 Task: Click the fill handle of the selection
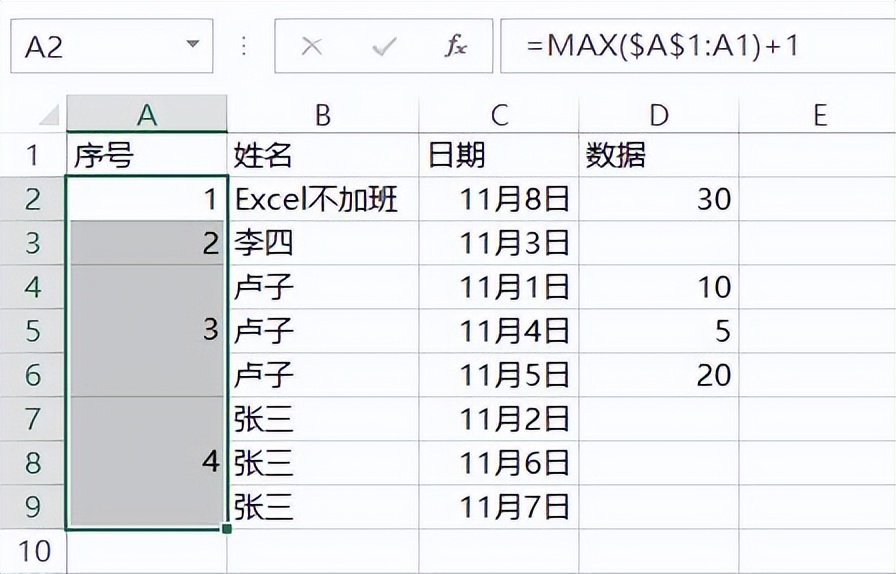[227, 529]
